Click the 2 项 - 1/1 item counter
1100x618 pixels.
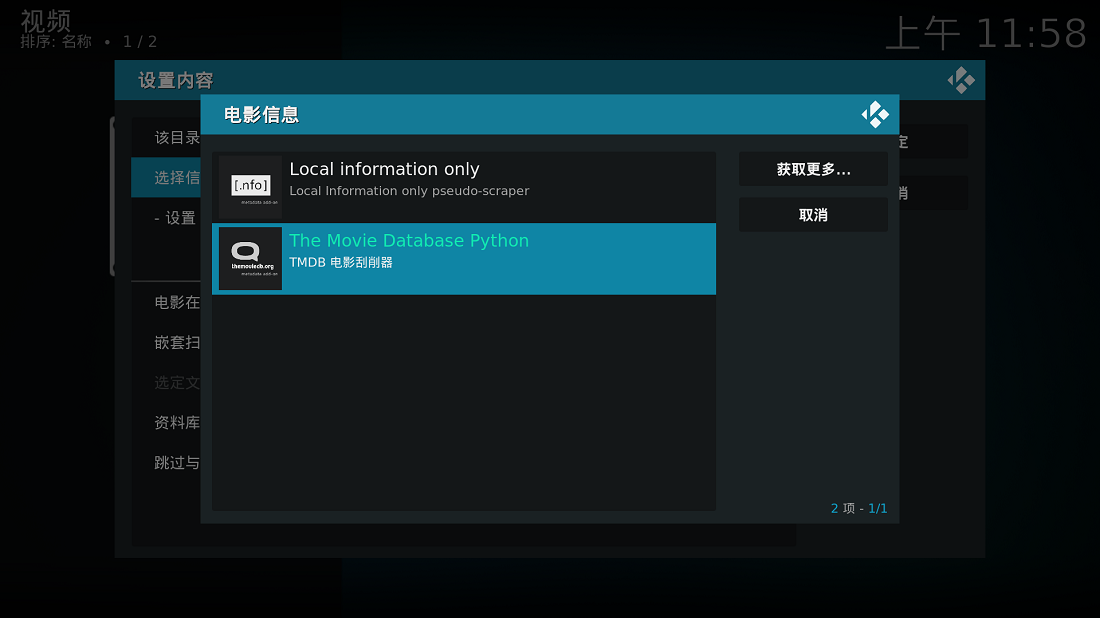tap(859, 509)
